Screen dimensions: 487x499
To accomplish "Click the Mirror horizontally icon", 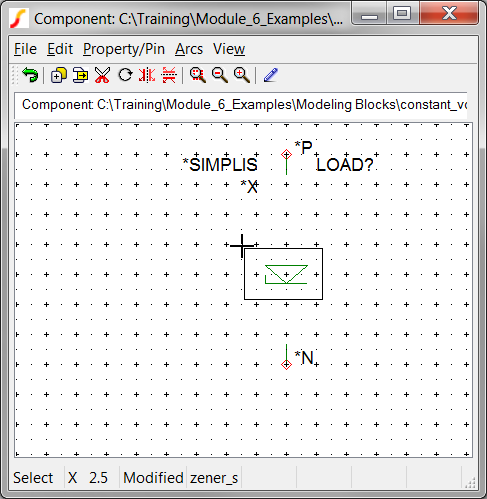I will tap(147, 75).
